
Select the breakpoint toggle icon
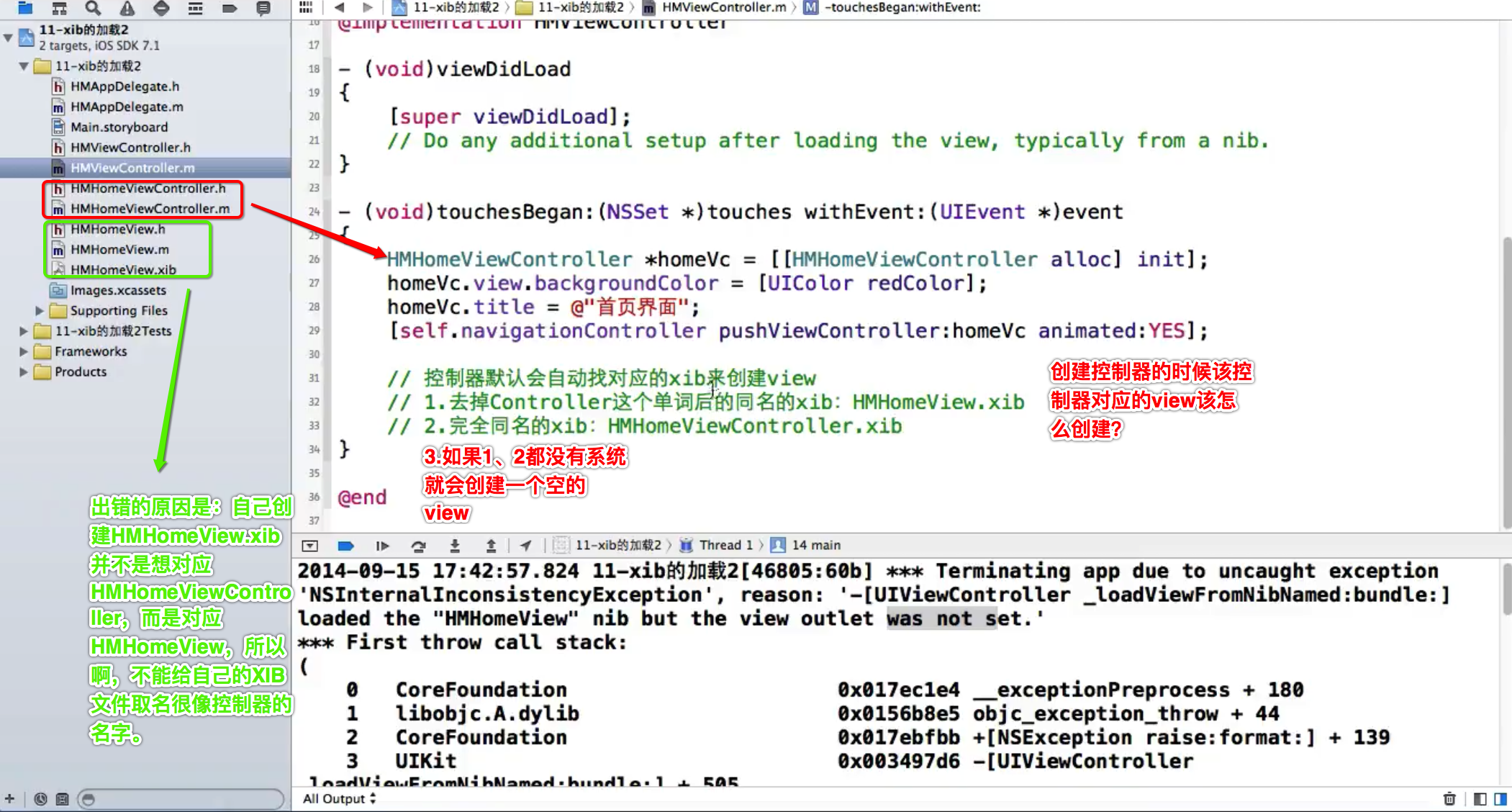point(345,545)
